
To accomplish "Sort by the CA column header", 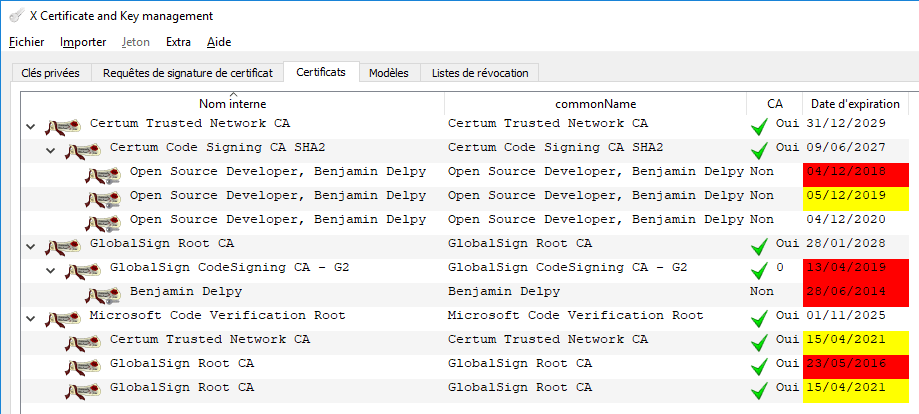I will [774, 104].
